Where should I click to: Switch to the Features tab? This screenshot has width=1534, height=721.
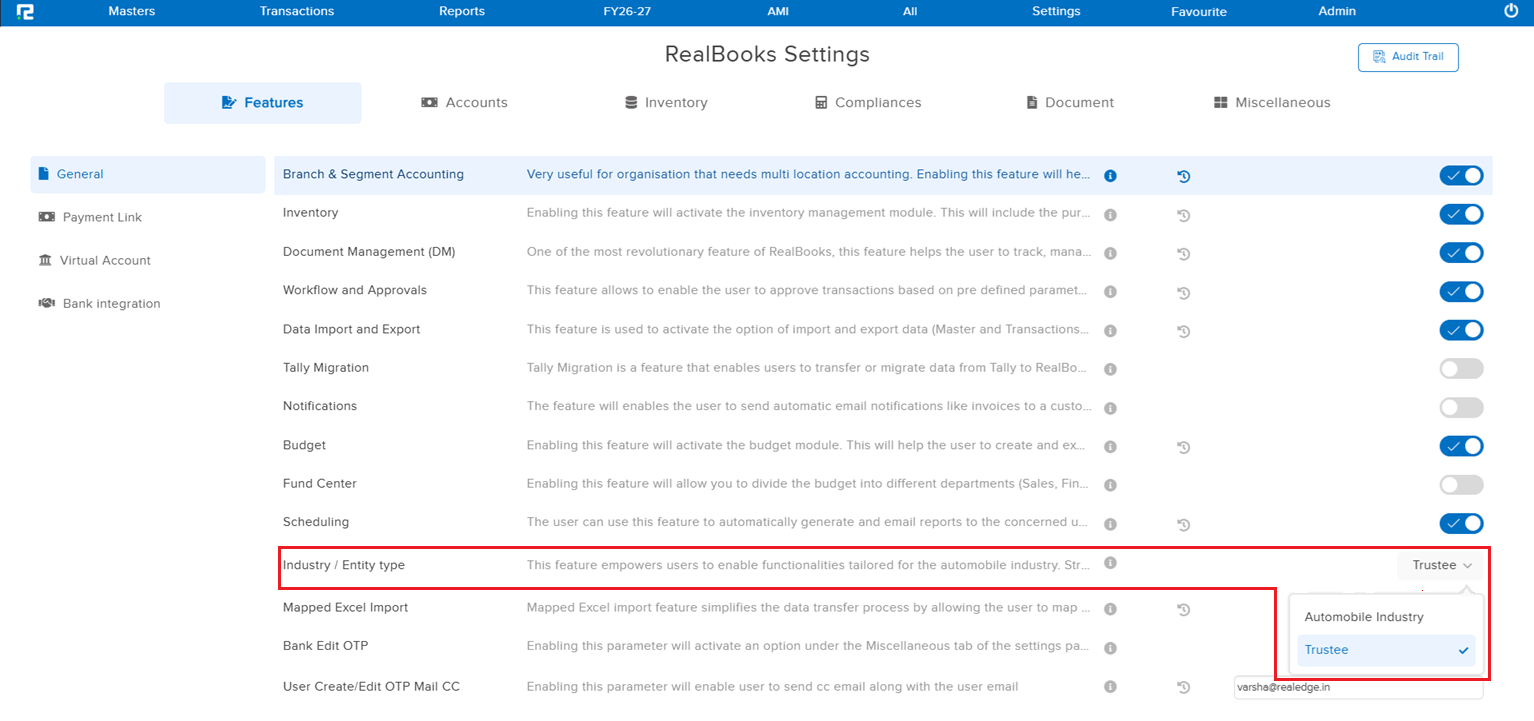point(263,102)
